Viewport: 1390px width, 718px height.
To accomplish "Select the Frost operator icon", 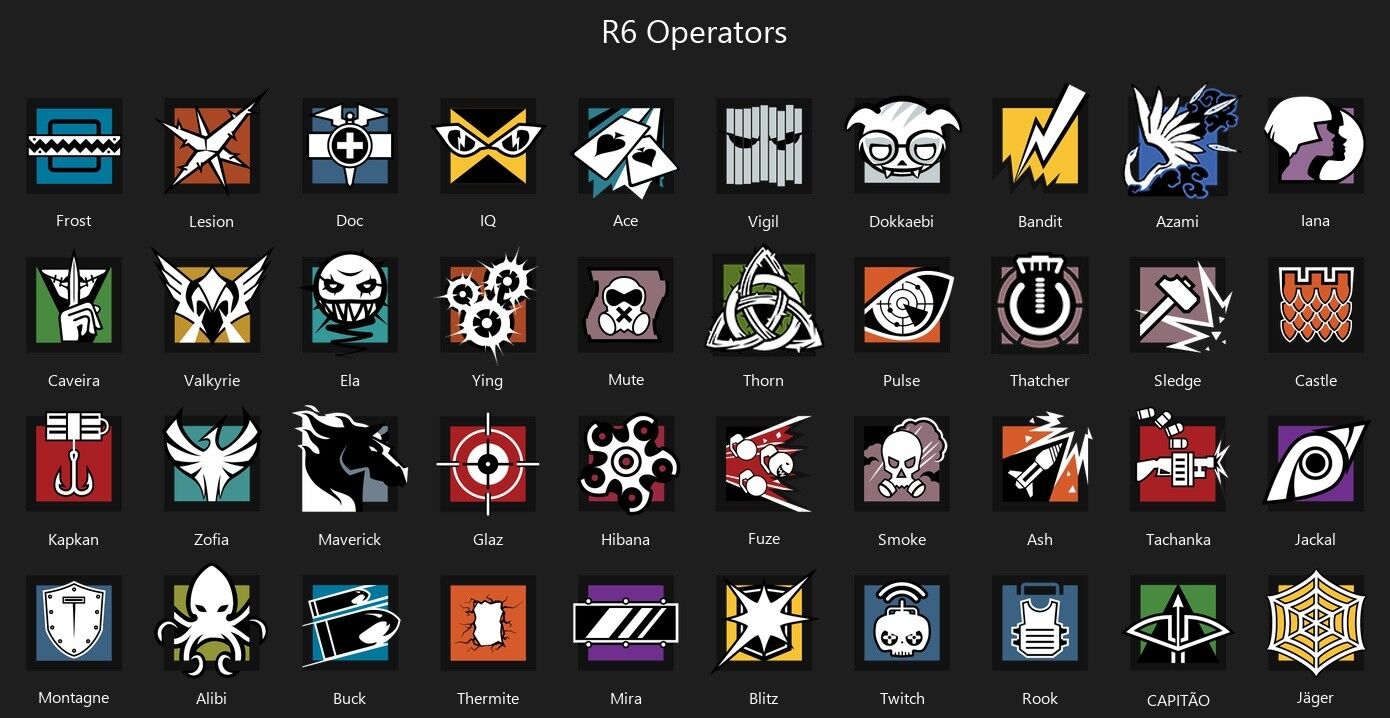I will [74, 146].
